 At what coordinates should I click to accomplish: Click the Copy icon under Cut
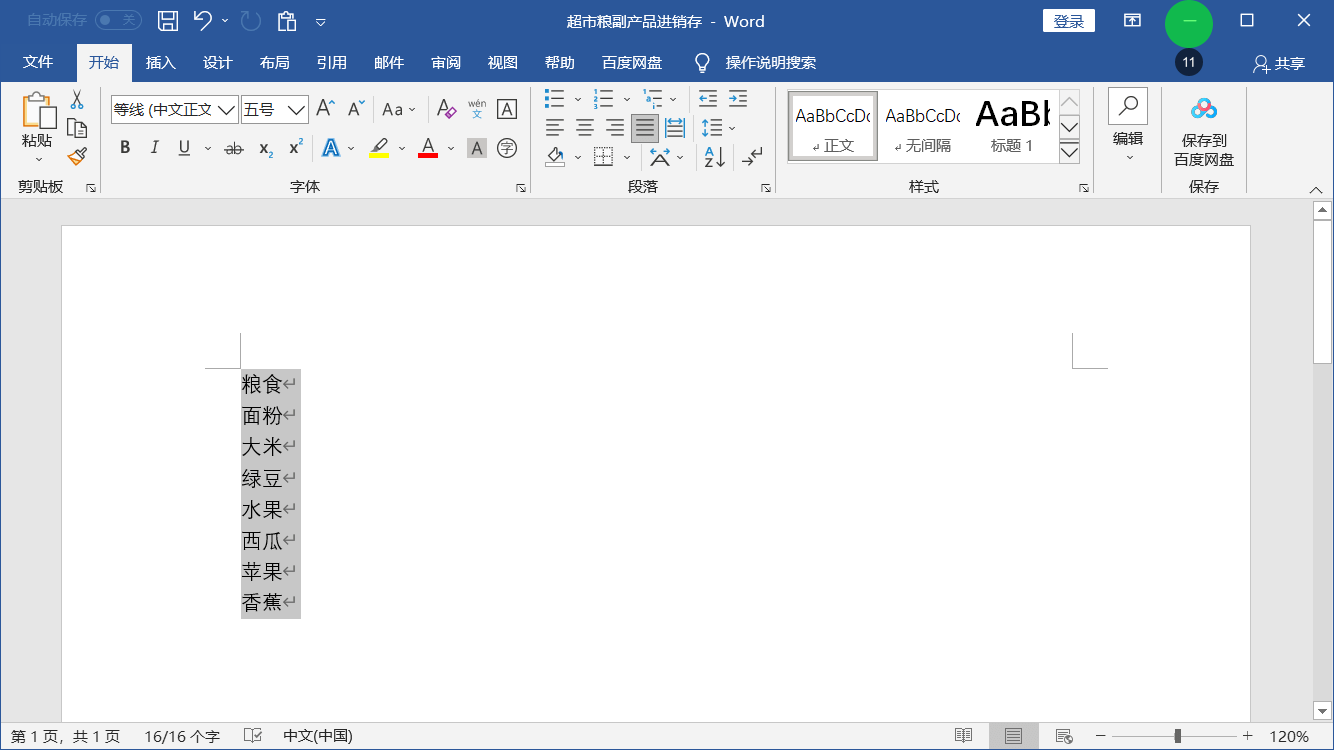(x=77, y=128)
